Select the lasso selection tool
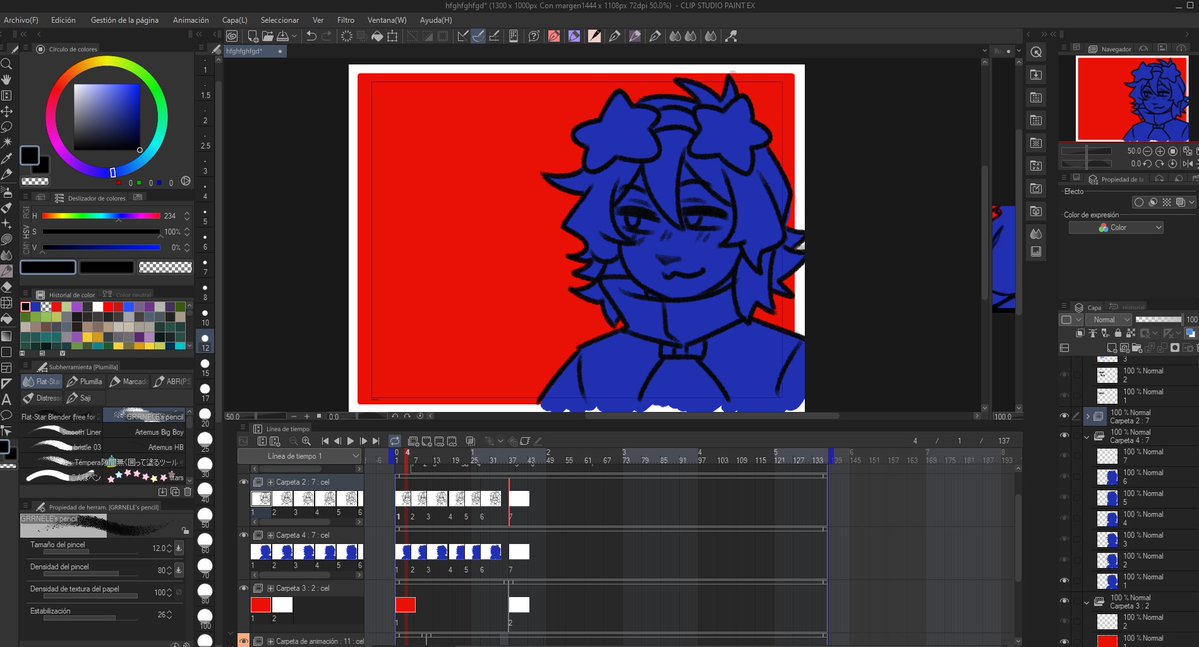This screenshot has width=1199, height=647. tap(6, 127)
